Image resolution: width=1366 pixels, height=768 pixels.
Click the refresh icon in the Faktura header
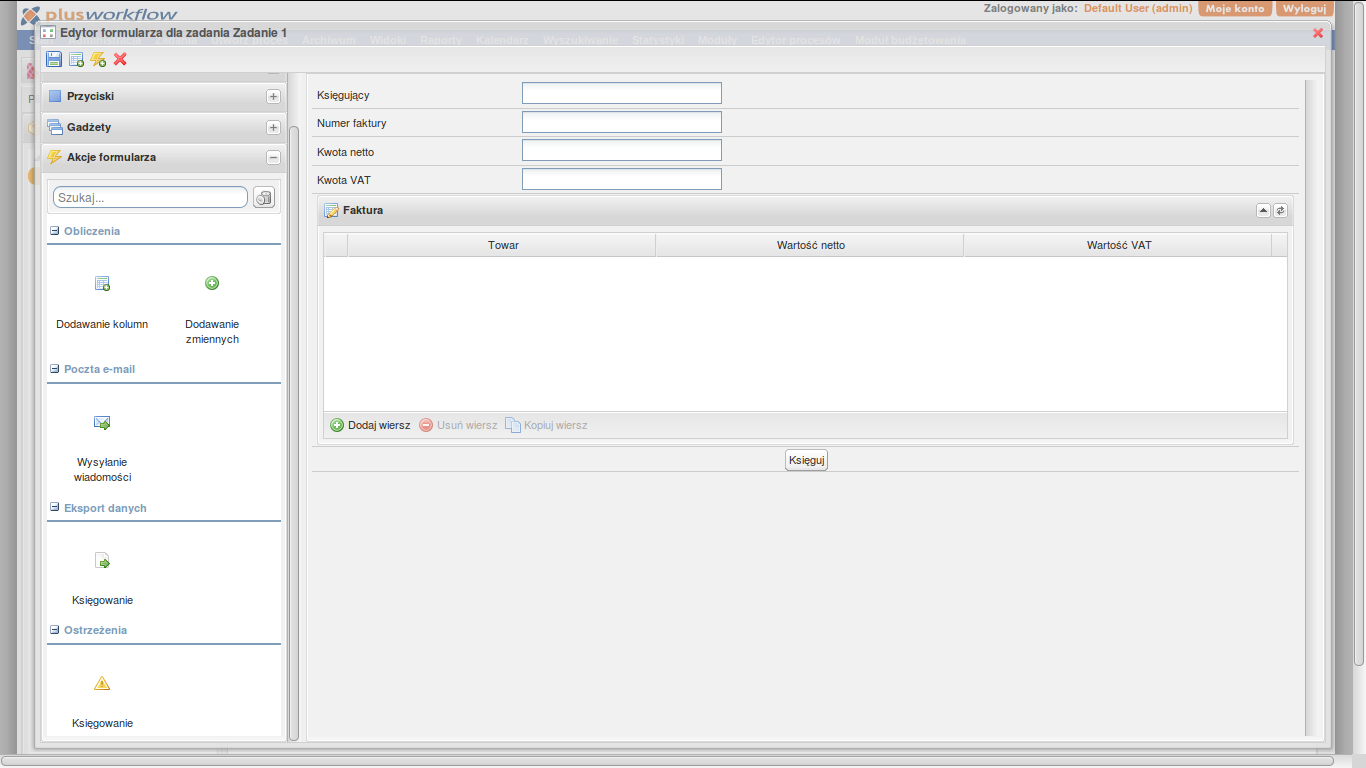click(1280, 210)
